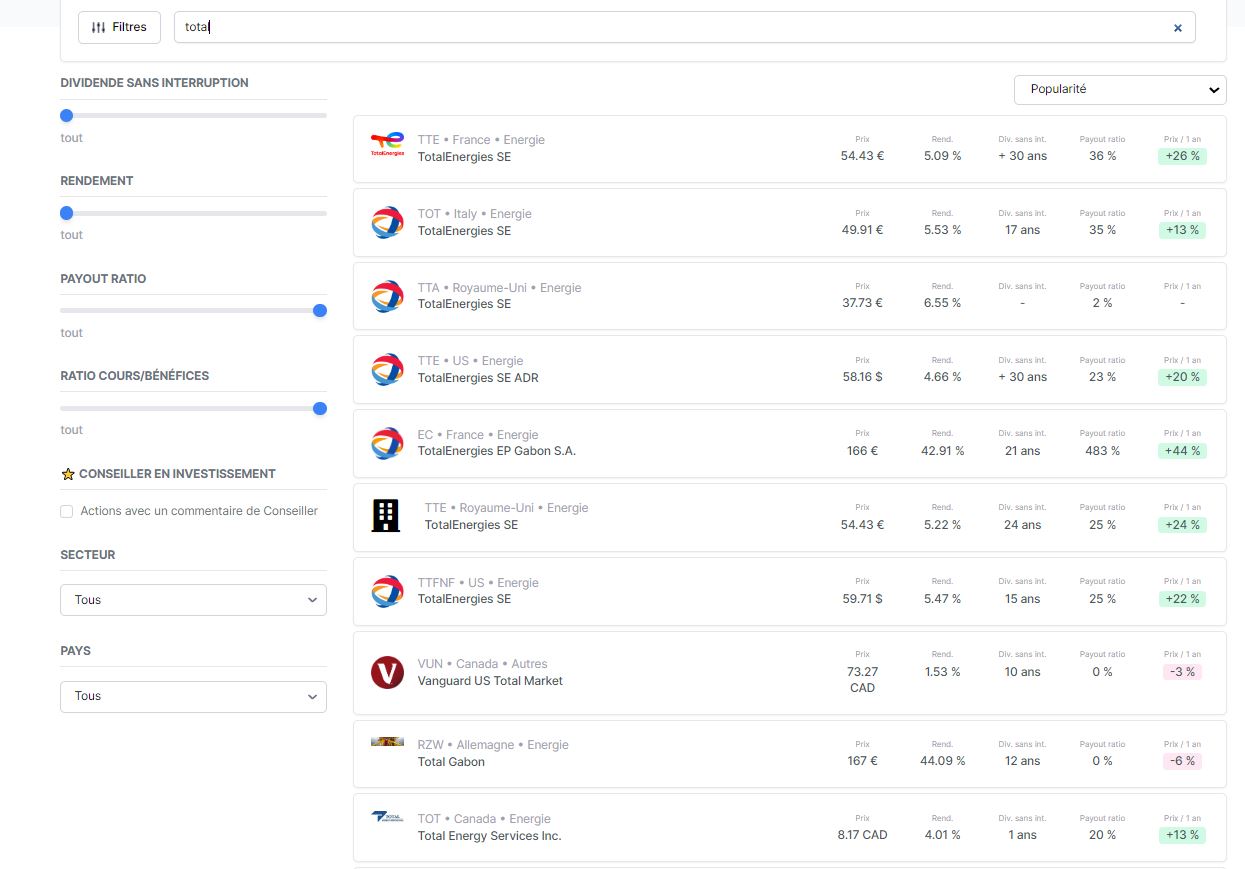Click the star icon beside Conseiller en investissement
The width and height of the screenshot is (1245, 869).
click(68, 474)
